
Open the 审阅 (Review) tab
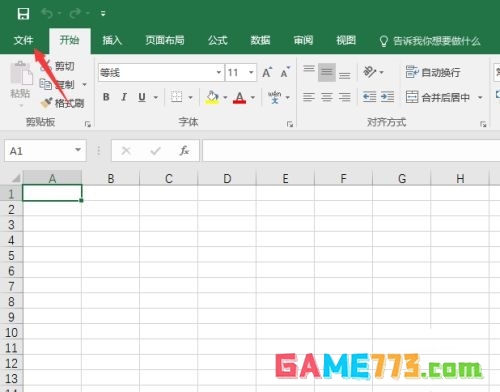tap(303, 41)
